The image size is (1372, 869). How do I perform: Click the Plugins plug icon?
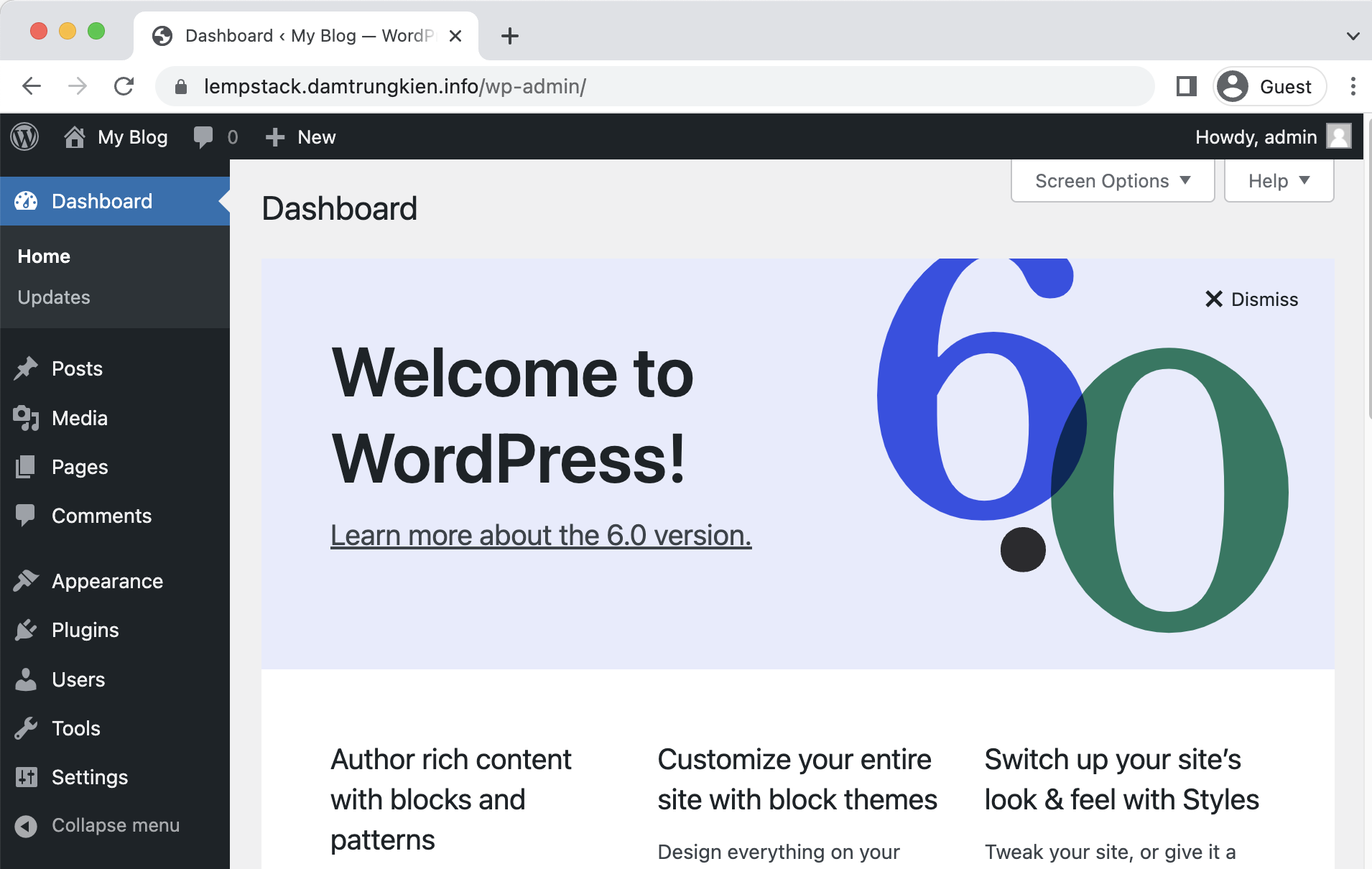click(26, 630)
